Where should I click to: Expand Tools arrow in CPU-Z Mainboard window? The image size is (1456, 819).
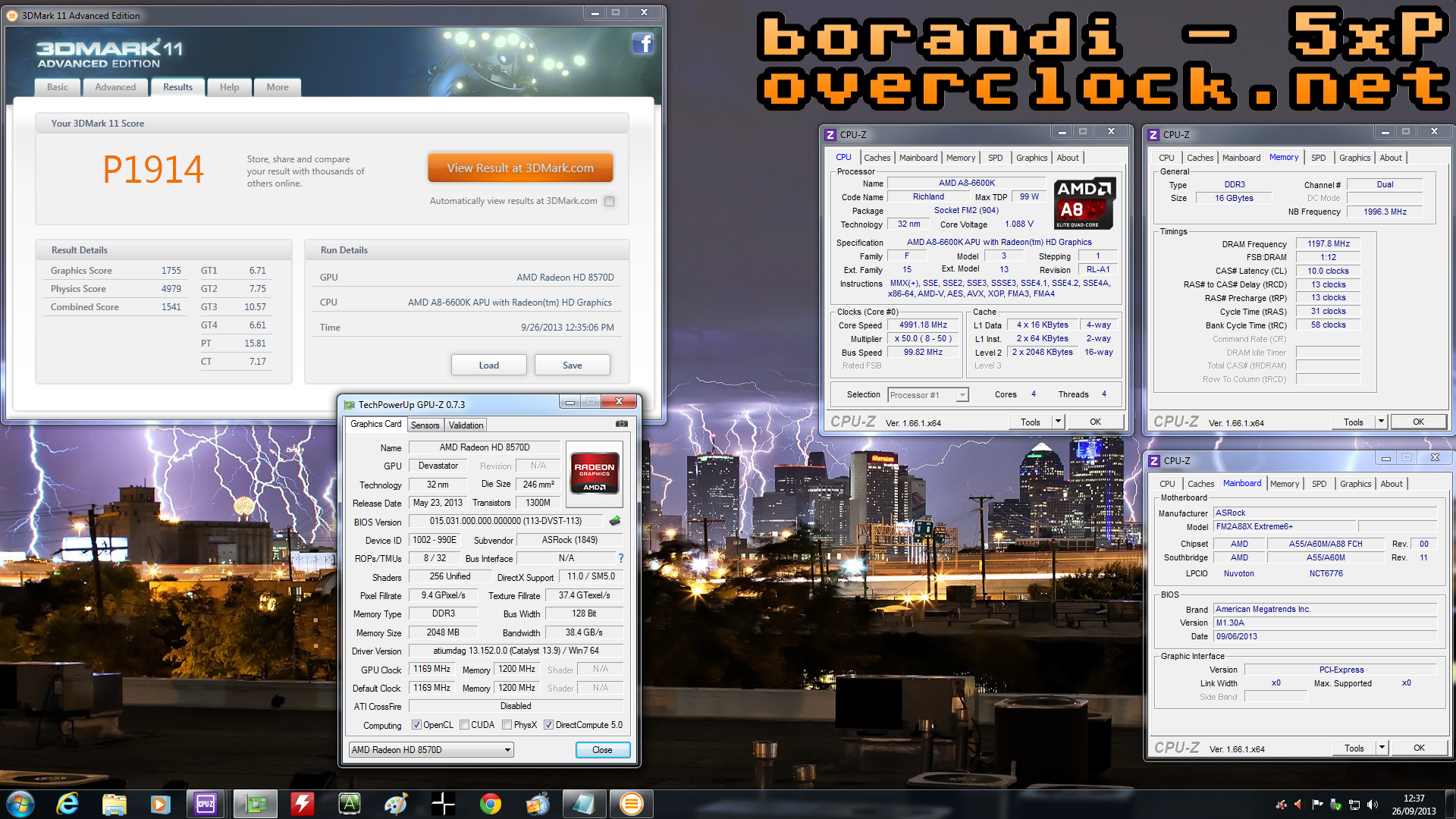pyautogui.click(x=1382, y=748)
